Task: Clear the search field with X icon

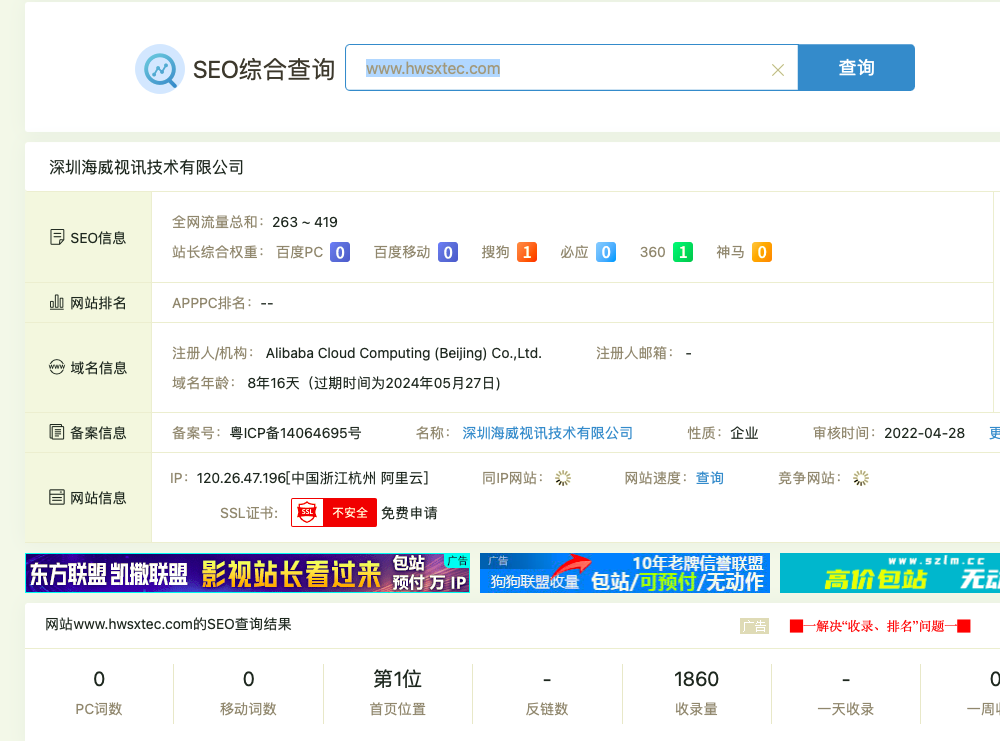Action: [778, 70]
